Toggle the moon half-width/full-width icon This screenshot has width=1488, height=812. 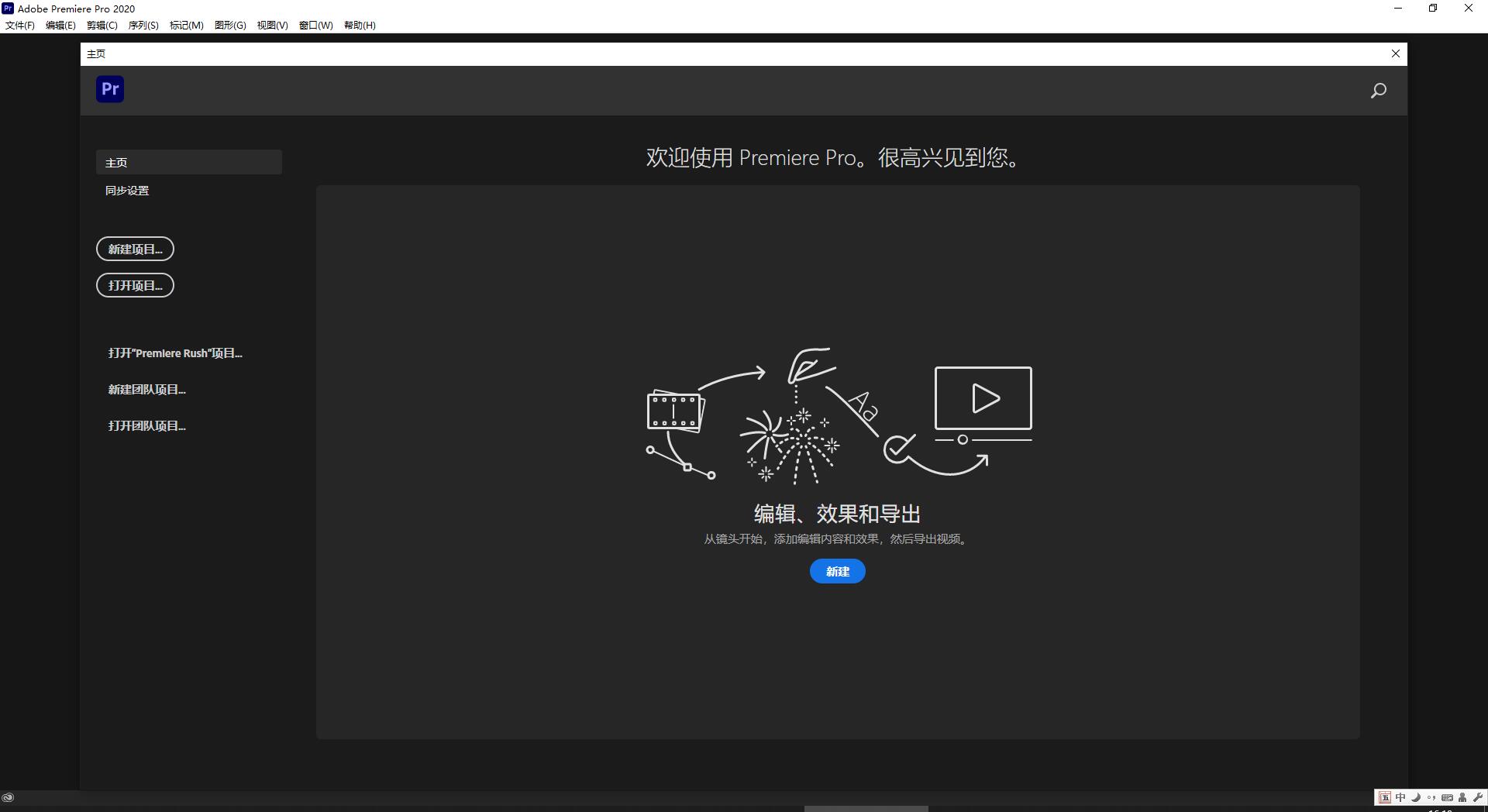point(1416,797)
